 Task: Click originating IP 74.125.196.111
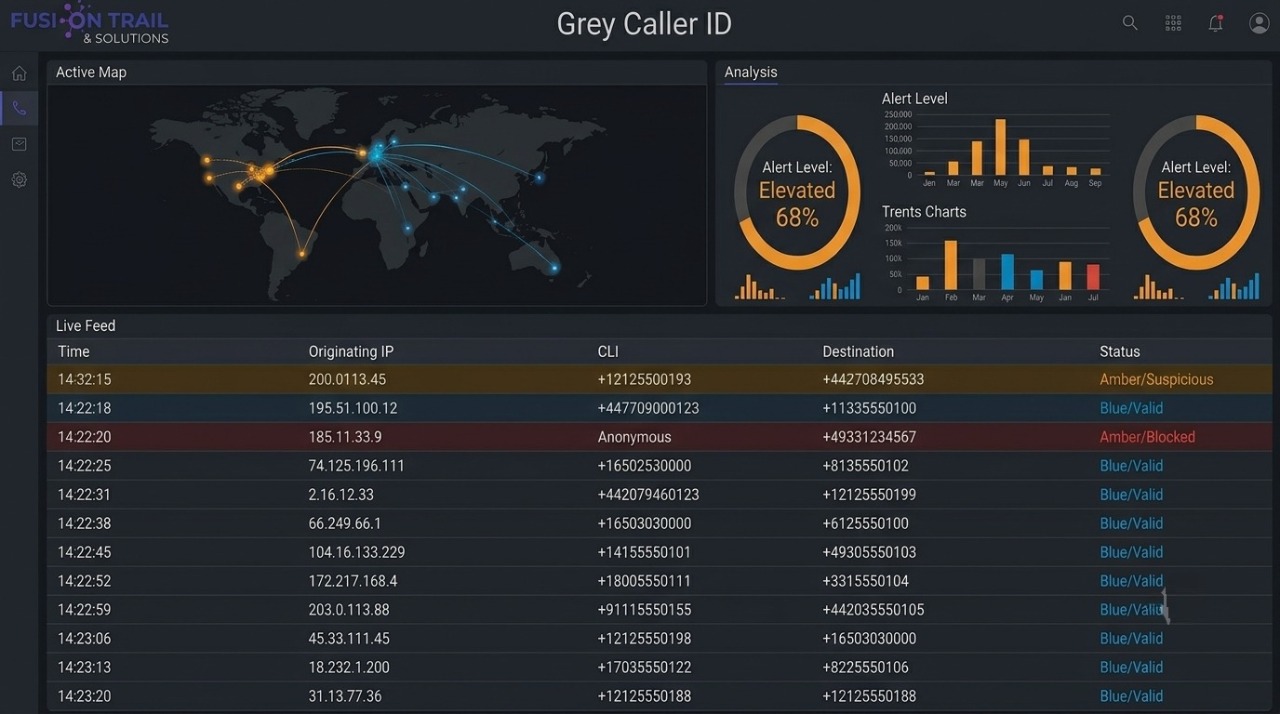[357, 466]
